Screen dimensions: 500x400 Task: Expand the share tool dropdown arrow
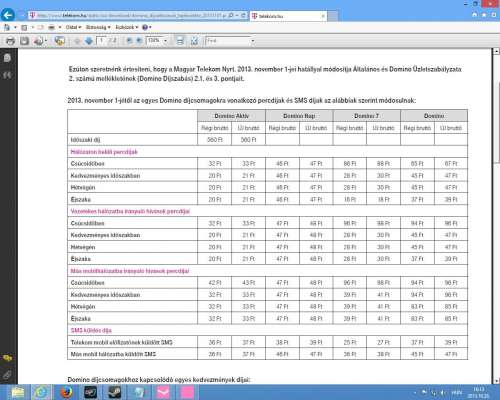pos(46,41)
